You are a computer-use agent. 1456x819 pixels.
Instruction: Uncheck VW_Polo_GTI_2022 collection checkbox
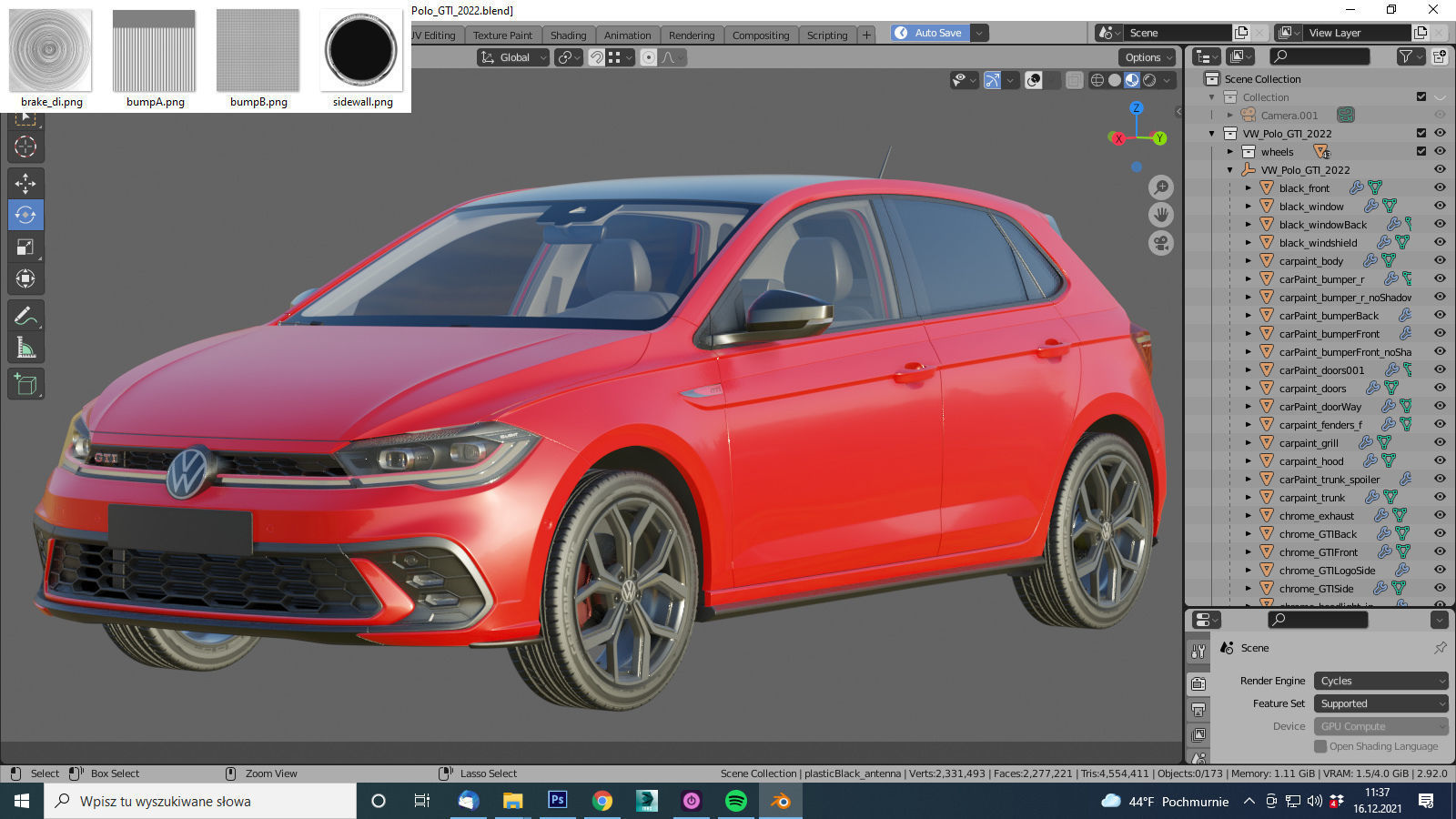point(1421,133)
